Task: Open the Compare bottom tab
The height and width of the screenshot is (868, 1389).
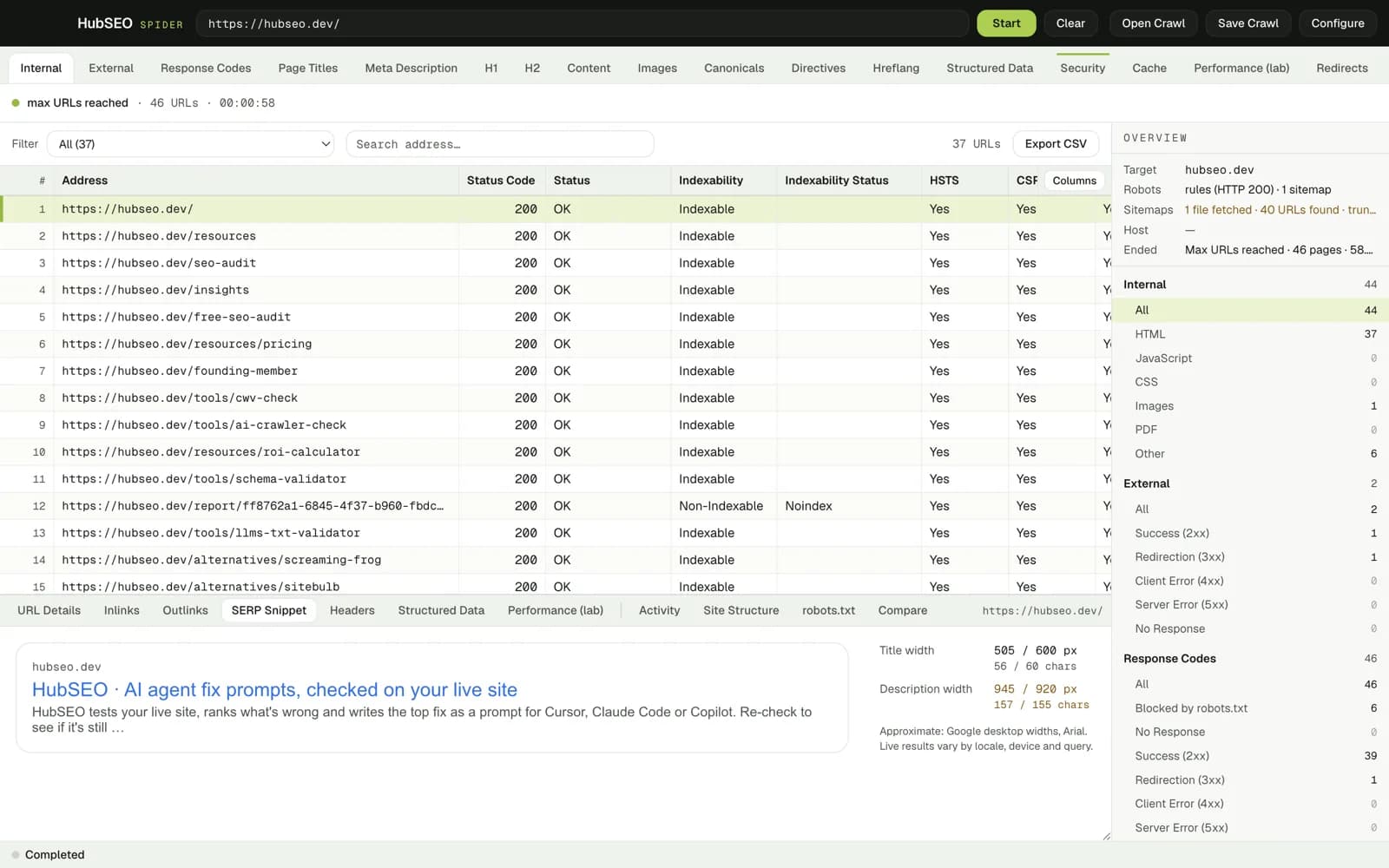Action: point(902,610)
